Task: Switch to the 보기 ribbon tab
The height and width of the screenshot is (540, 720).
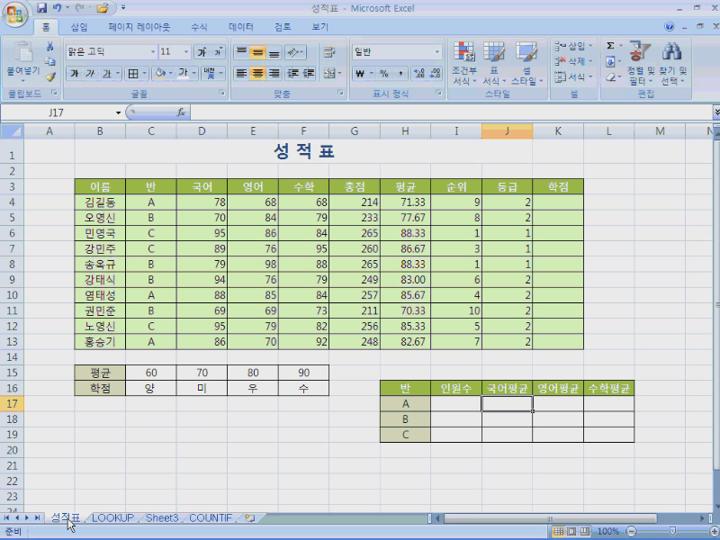Action: 320,27
